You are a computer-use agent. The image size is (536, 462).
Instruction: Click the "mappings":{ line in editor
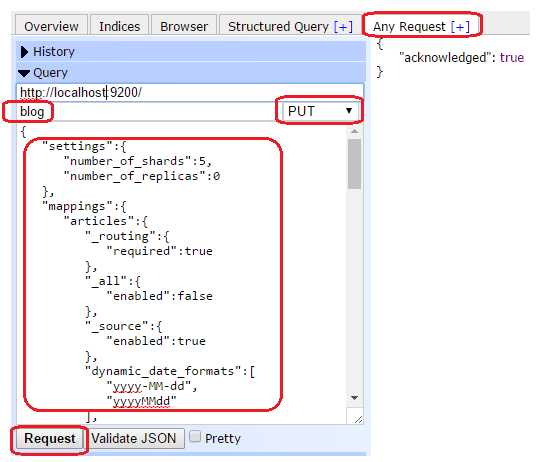tap(84, 206)
